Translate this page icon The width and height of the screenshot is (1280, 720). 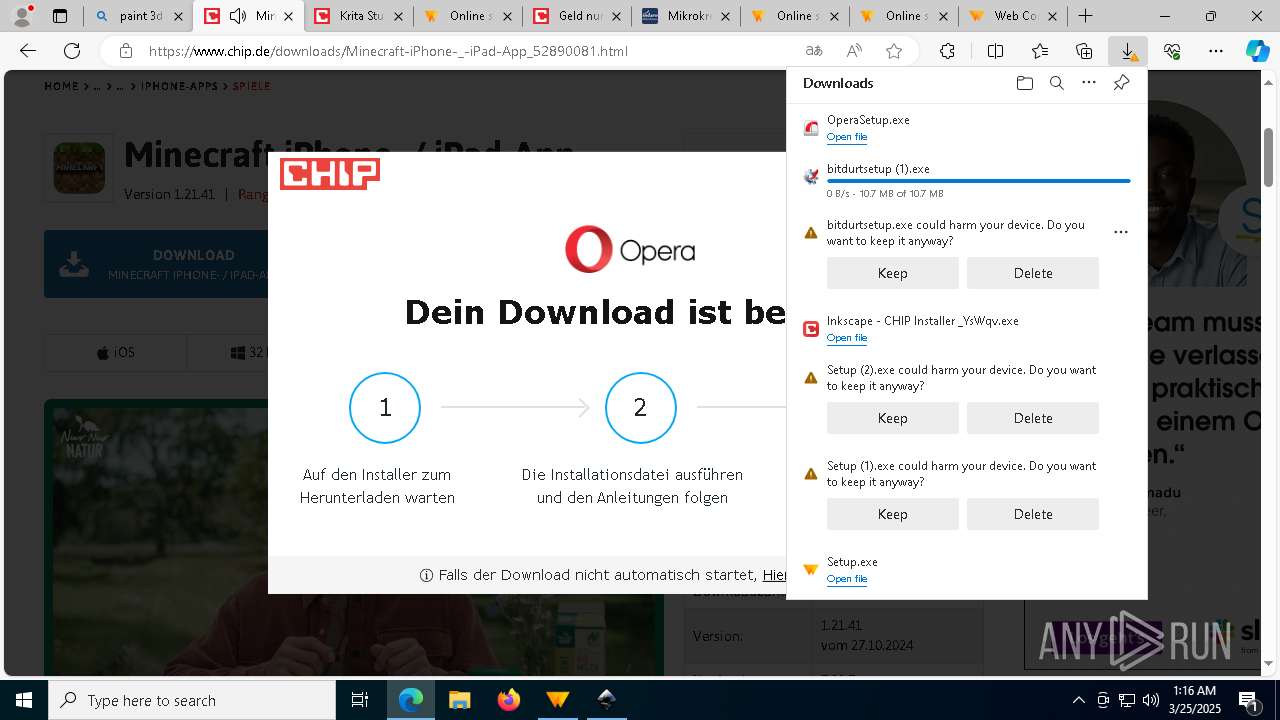[814, 51]
